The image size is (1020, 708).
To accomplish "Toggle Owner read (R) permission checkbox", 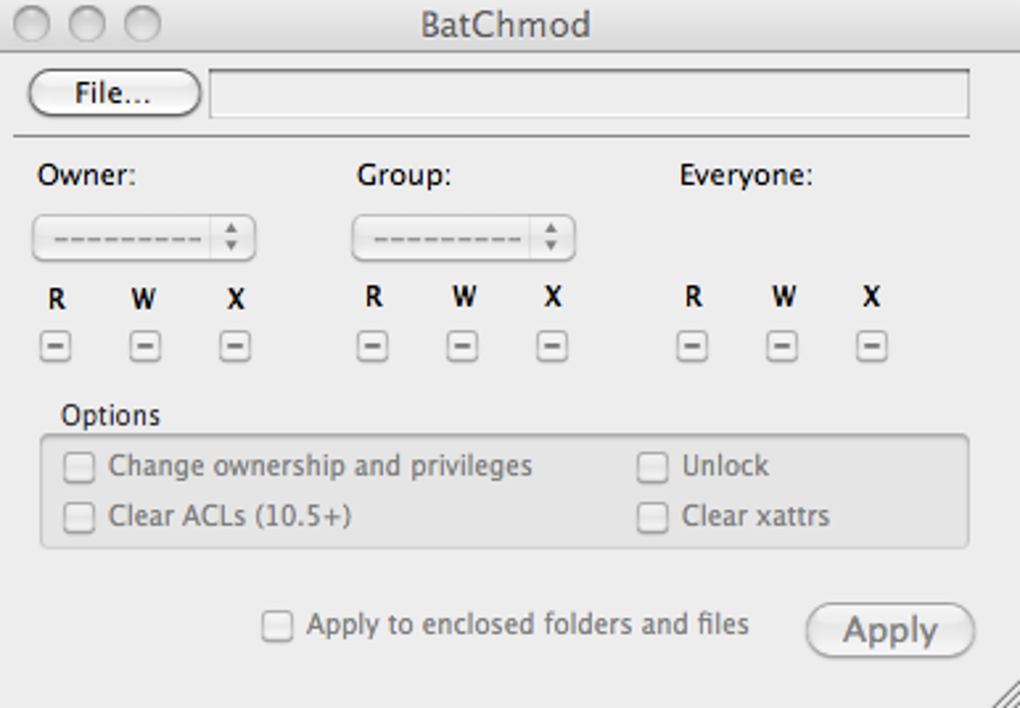I will (56, 347).
